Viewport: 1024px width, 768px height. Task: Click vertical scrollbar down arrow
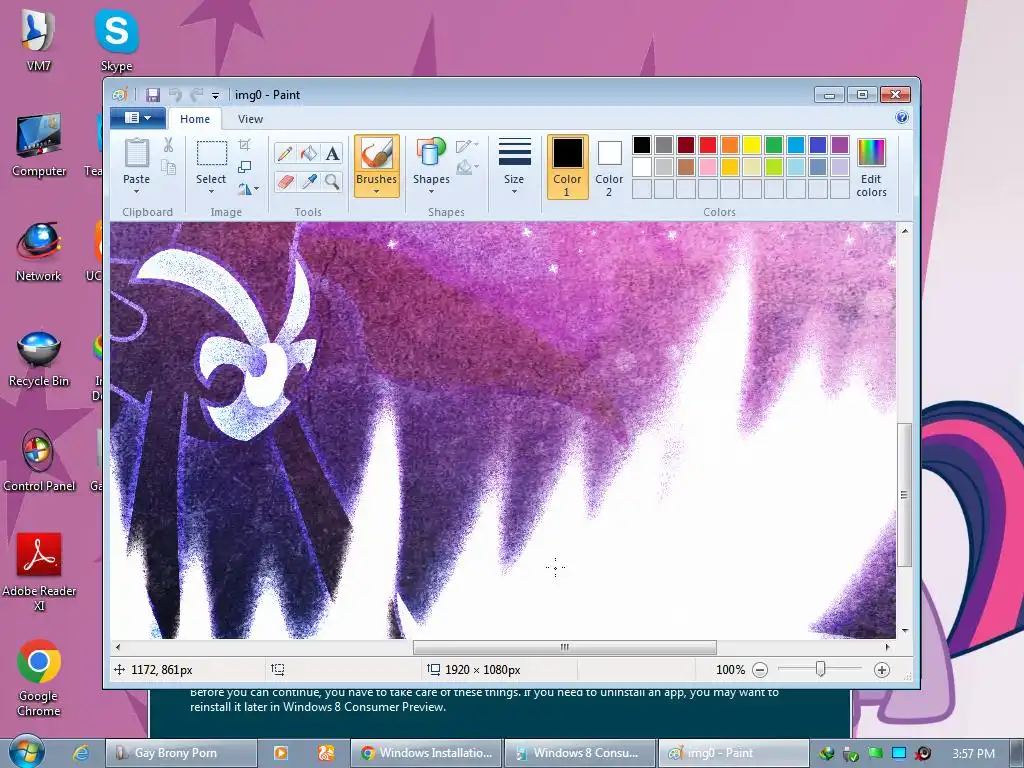click(x=904, y=631)
